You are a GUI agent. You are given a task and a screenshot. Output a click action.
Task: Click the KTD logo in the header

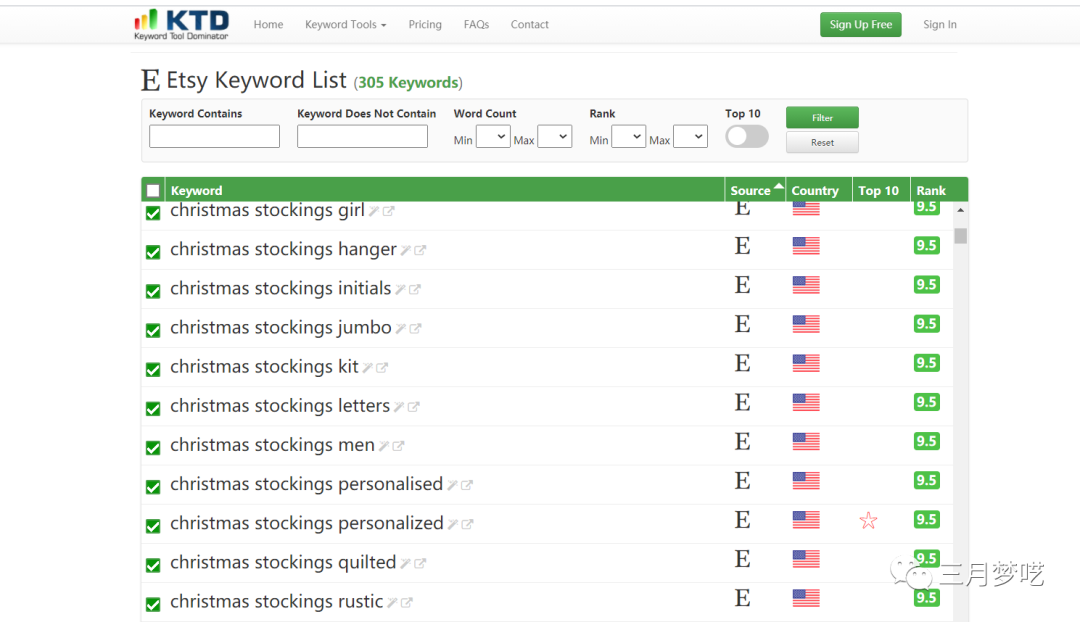click(x=181, y=24)
